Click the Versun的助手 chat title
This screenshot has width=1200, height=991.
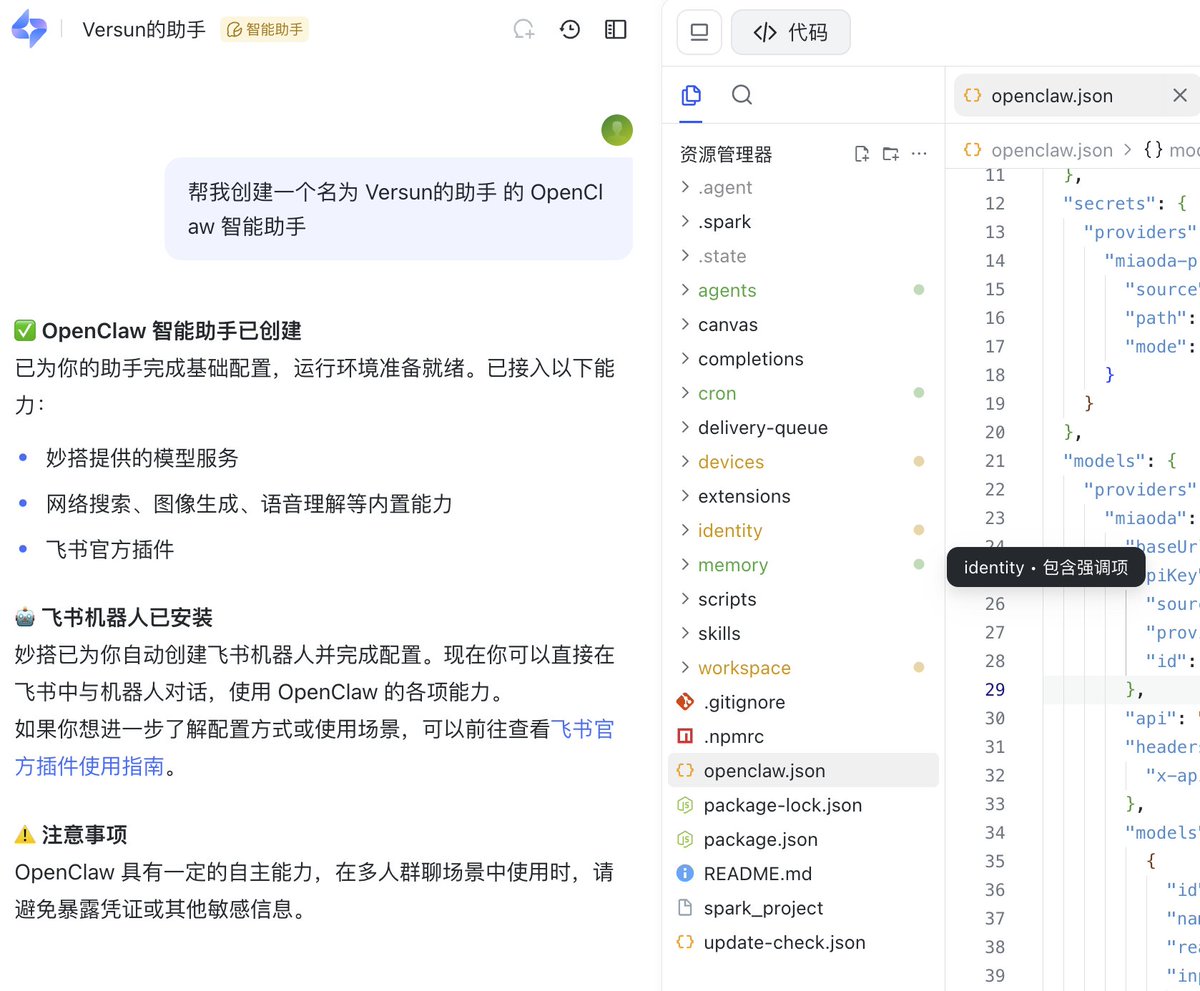(144, 30)
